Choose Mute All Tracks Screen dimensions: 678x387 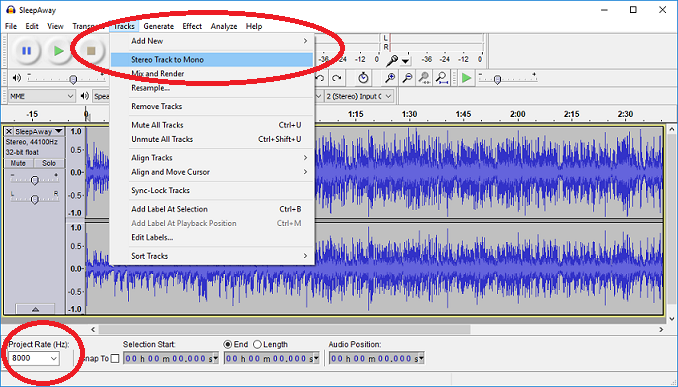click(211, 125)
